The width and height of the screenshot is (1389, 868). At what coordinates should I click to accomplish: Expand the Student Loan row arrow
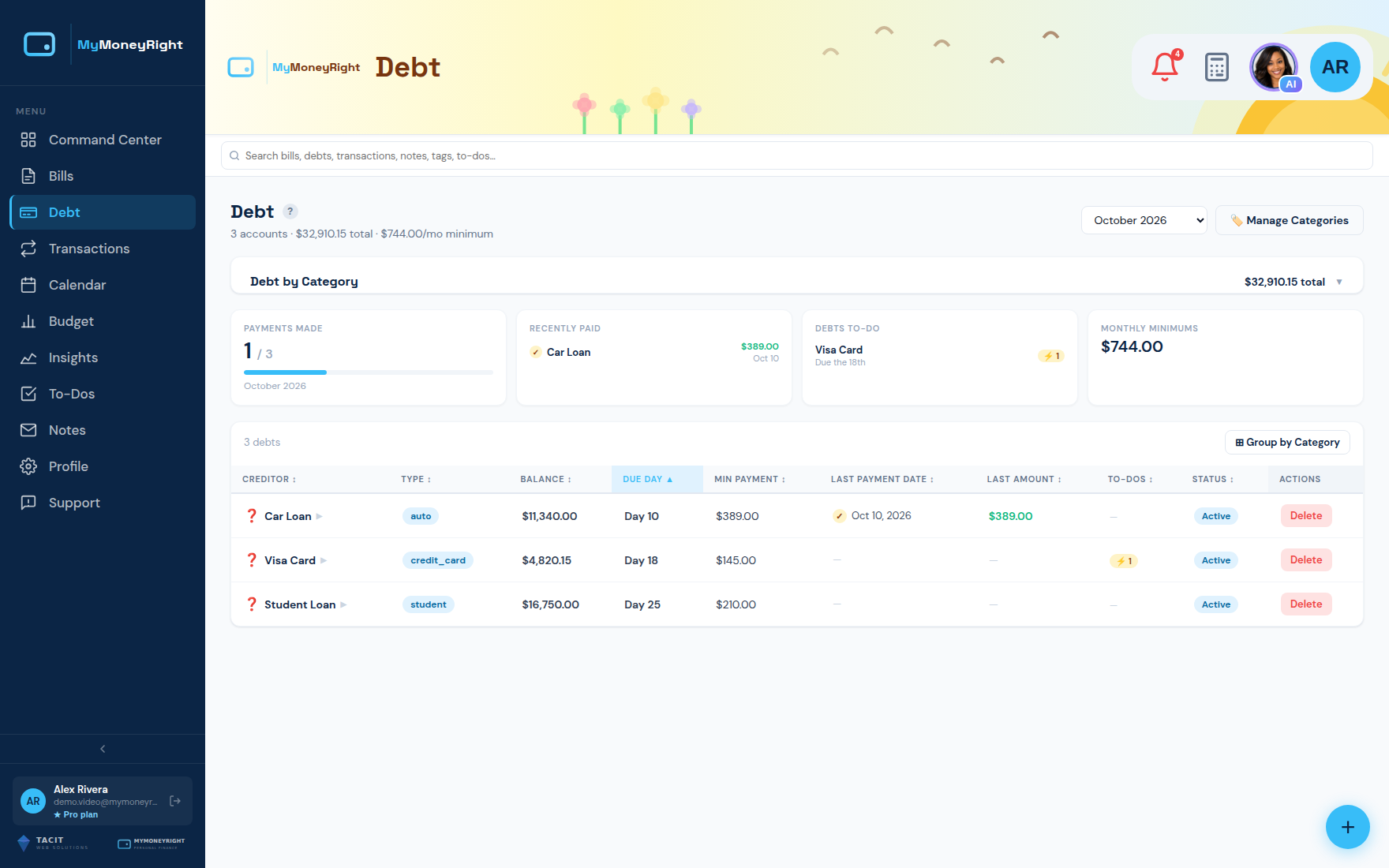pos(343,604)
